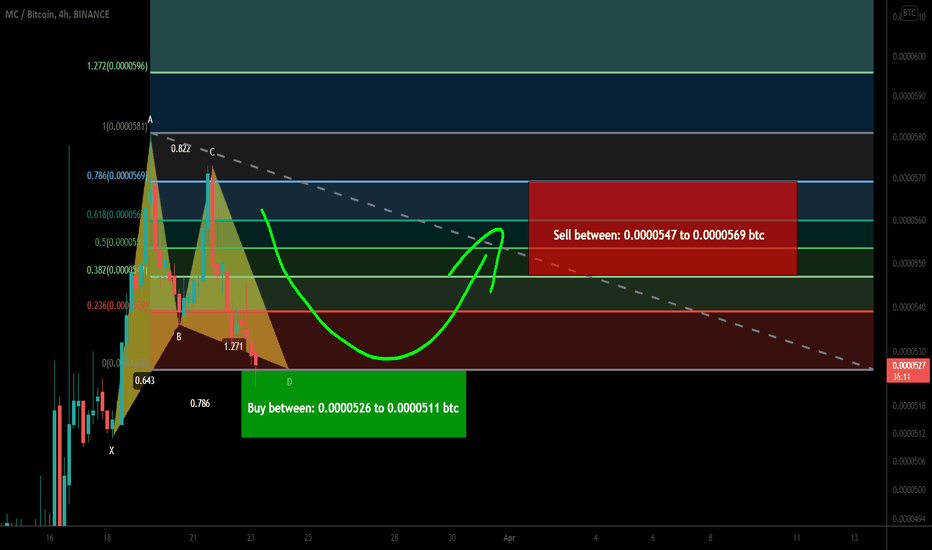Click 0.0000580 on the price axis

pos(909,137)
